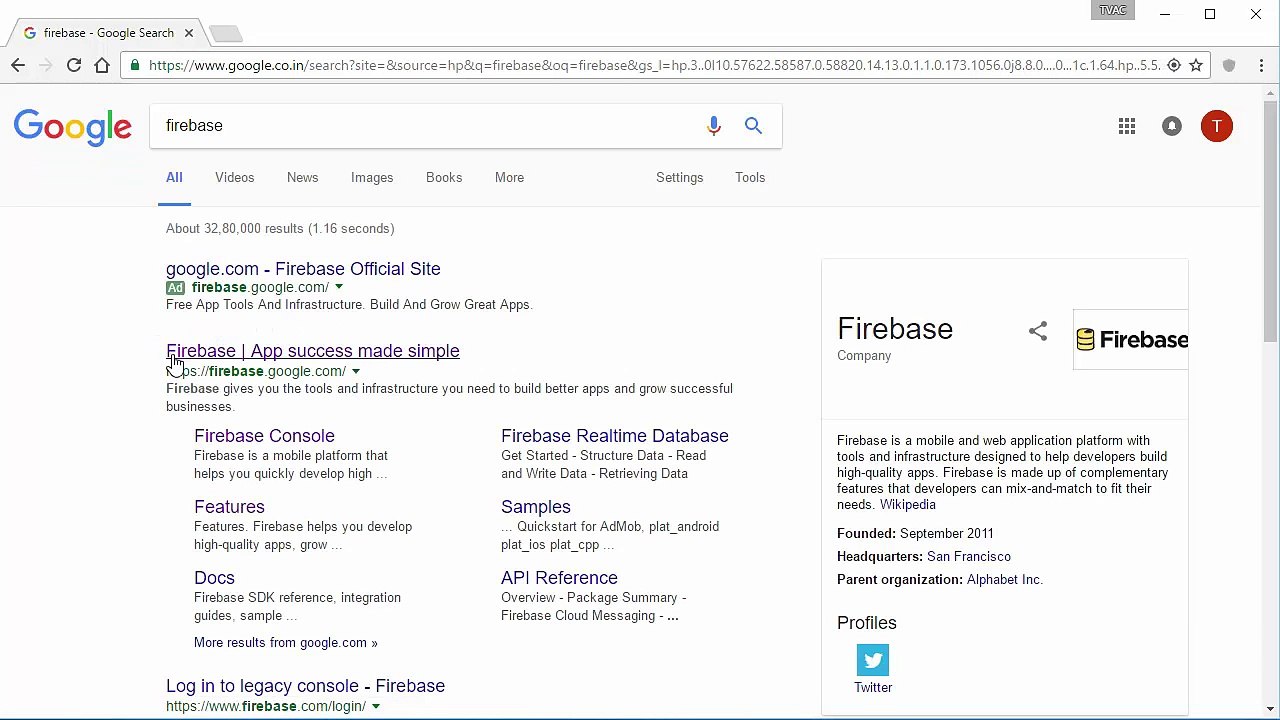The height and width of the screenshot is (720, 1280).
Task: Expand dropdown arrow next to firebase.com/login
Action: 376,707
